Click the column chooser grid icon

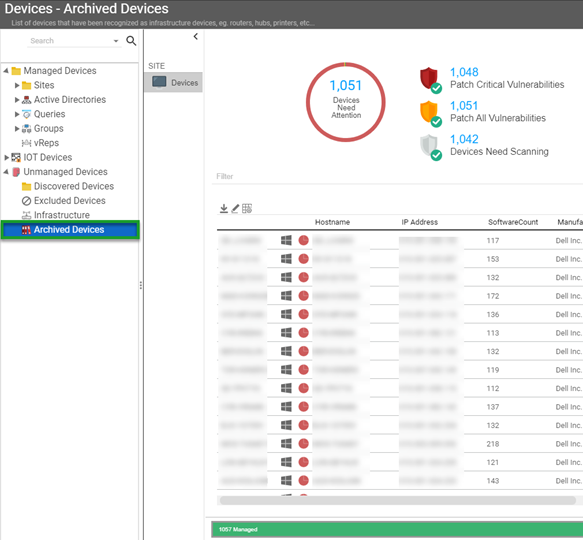point(247,208)
